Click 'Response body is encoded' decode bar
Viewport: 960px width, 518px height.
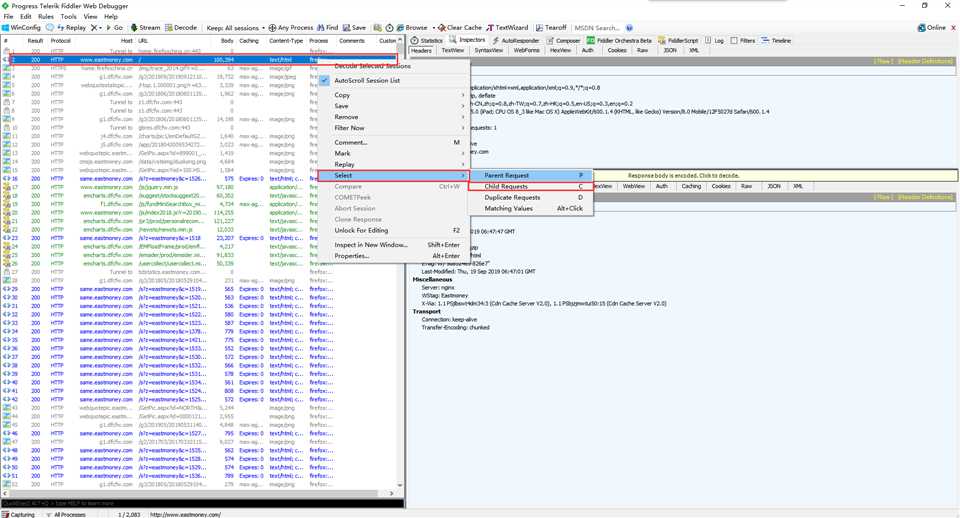click(x=683, y=175)
